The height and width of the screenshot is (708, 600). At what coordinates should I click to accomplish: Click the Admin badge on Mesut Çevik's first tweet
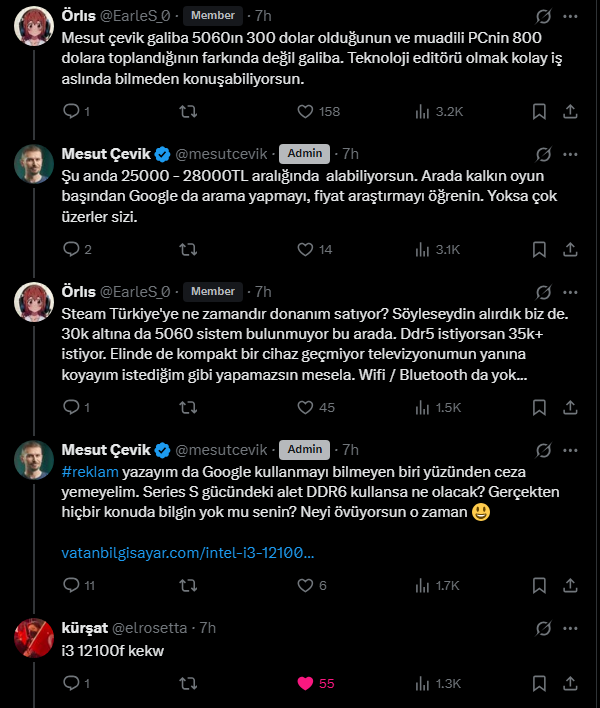tap(305, 154)
